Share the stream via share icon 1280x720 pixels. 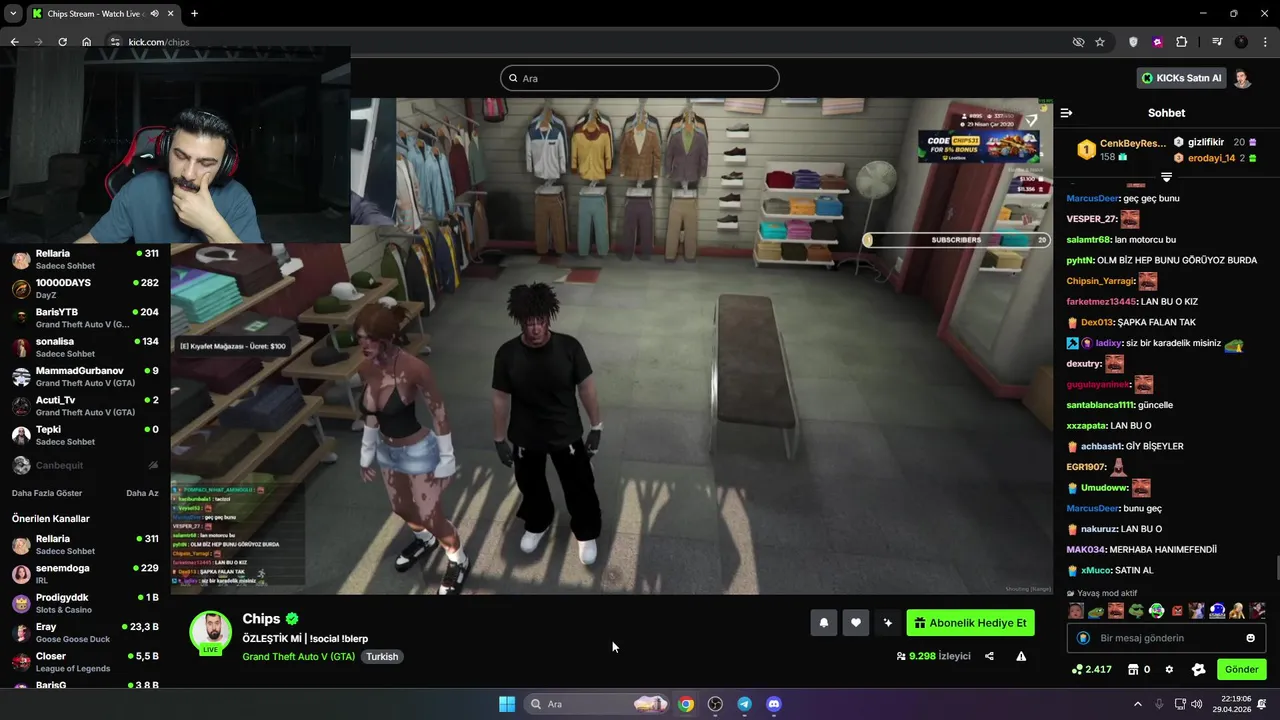click(989, 656)
